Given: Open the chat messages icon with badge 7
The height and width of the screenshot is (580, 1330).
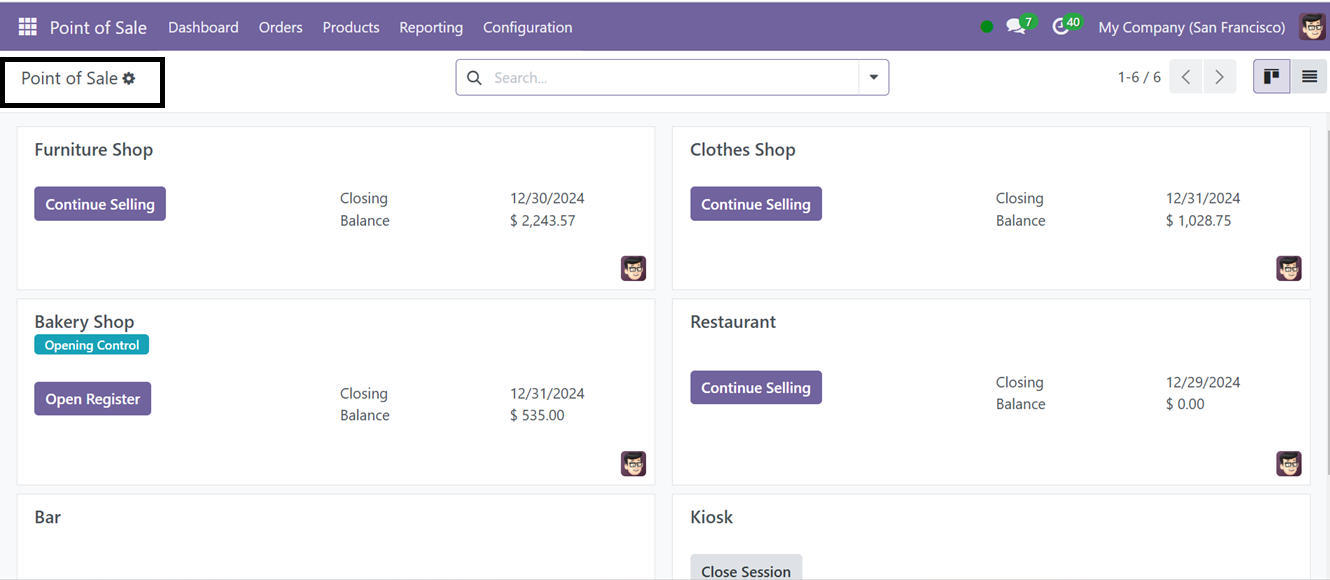Looking at the screenshot, I should (1016, 27).
